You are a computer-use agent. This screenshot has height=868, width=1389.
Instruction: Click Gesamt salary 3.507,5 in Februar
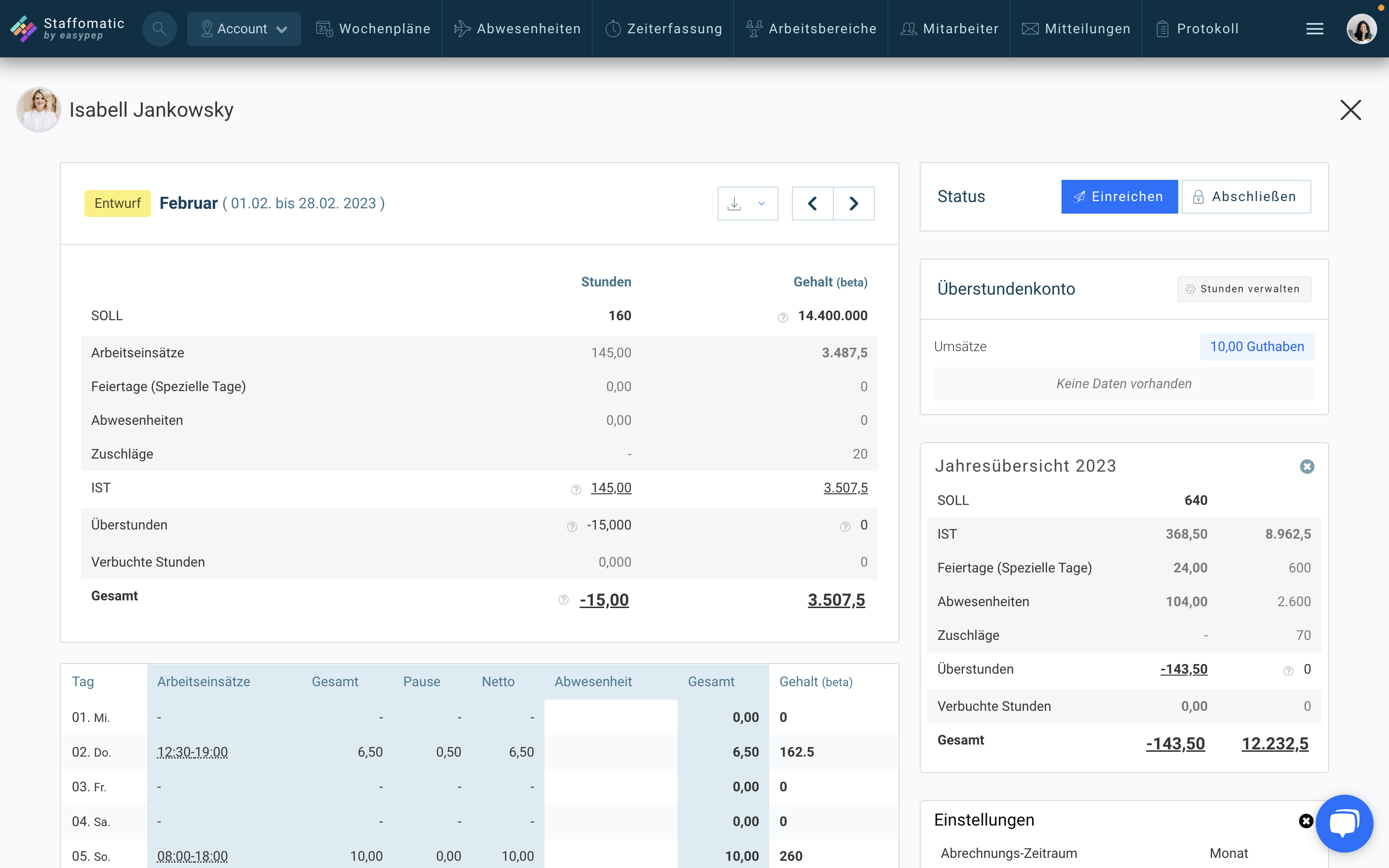tap(836, 600)
